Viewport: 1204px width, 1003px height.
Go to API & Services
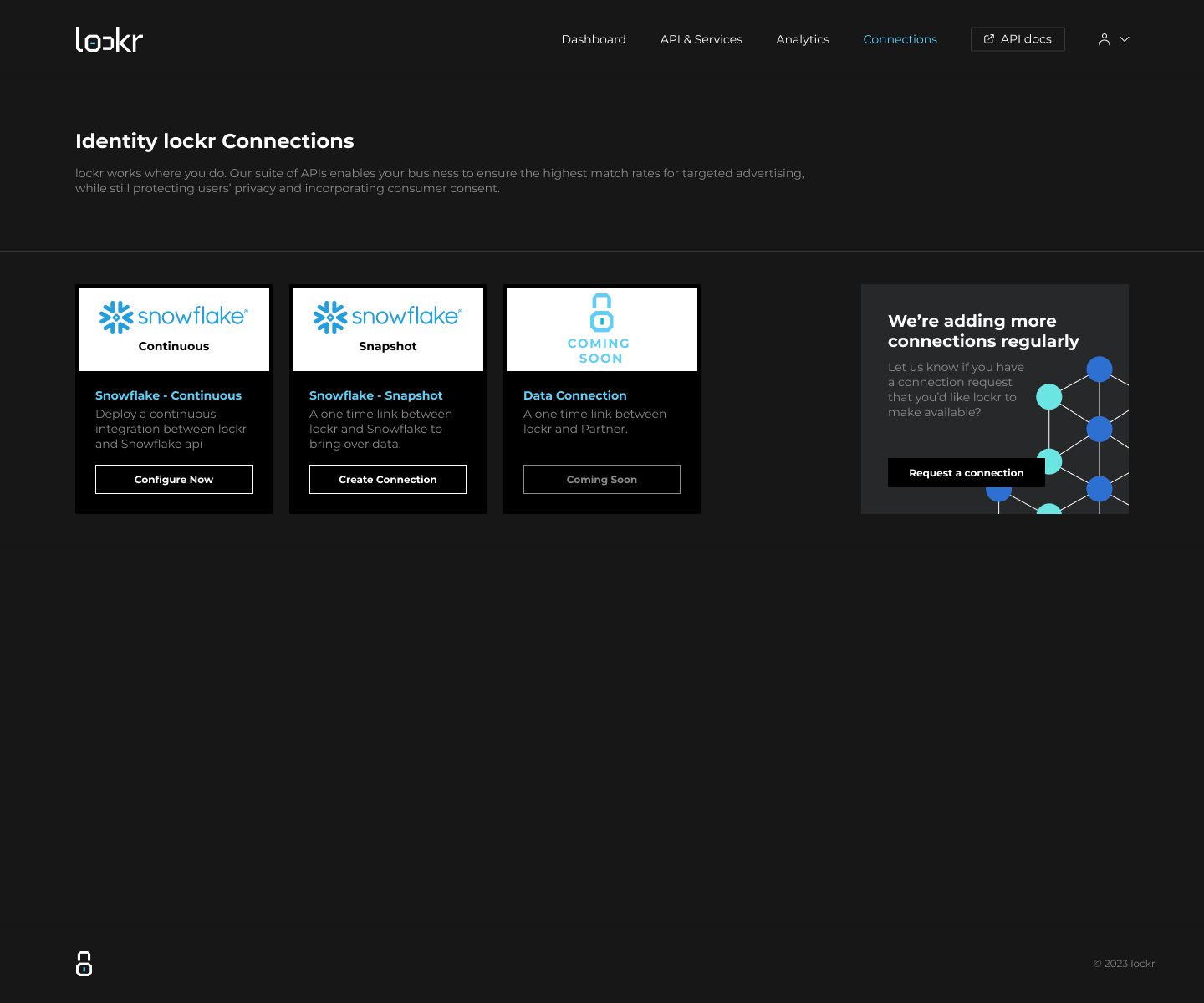tap(701, 39)
